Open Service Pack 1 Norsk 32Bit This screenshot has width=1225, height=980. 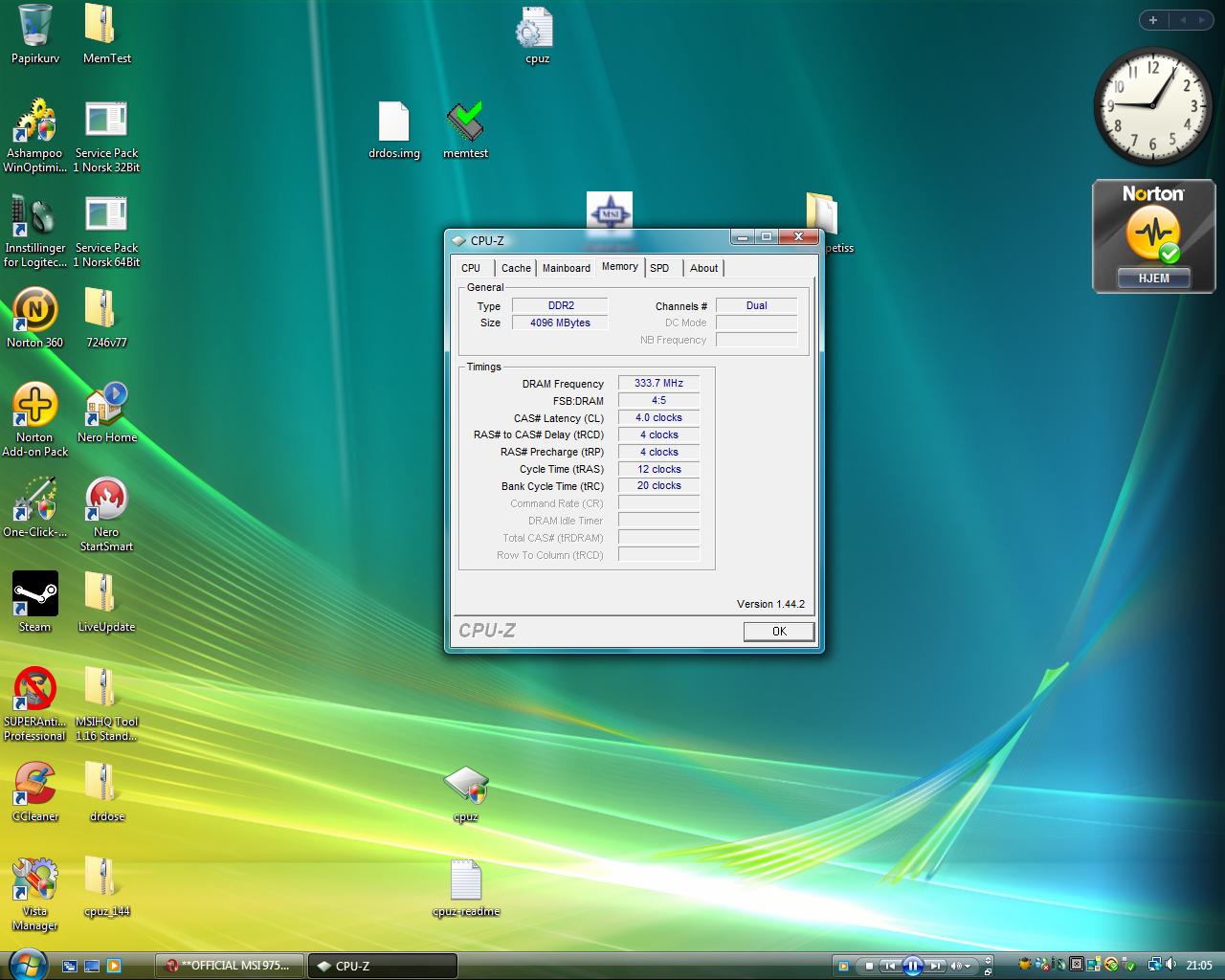tap(106, 135)
